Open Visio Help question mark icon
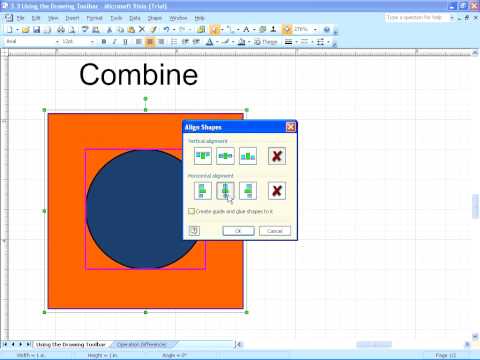480x360 pixels. click(327, 30)
